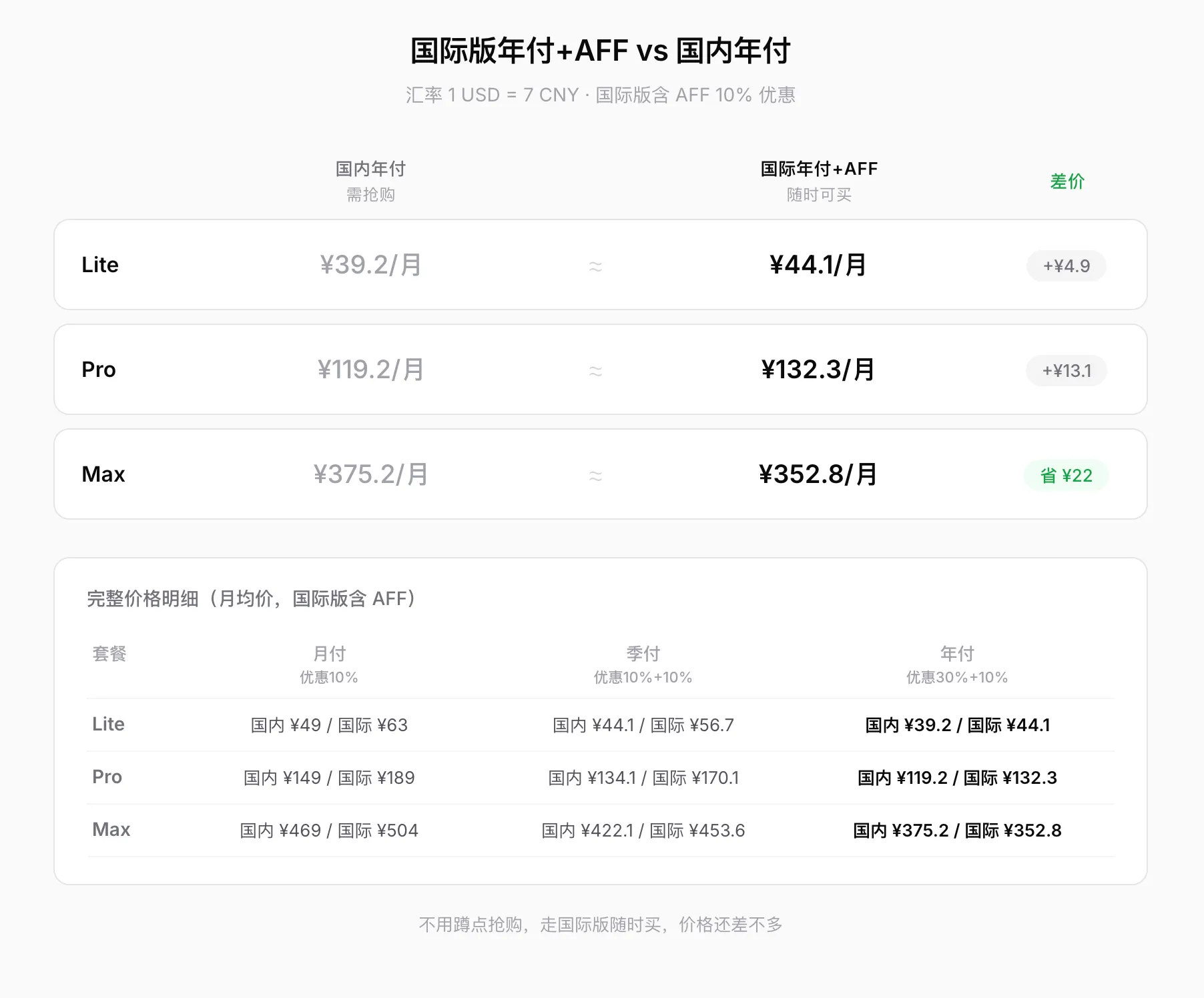The height and width of the screenshot is (998, 1204).
Task: Select the Lite plan card label
Action: 100,265
